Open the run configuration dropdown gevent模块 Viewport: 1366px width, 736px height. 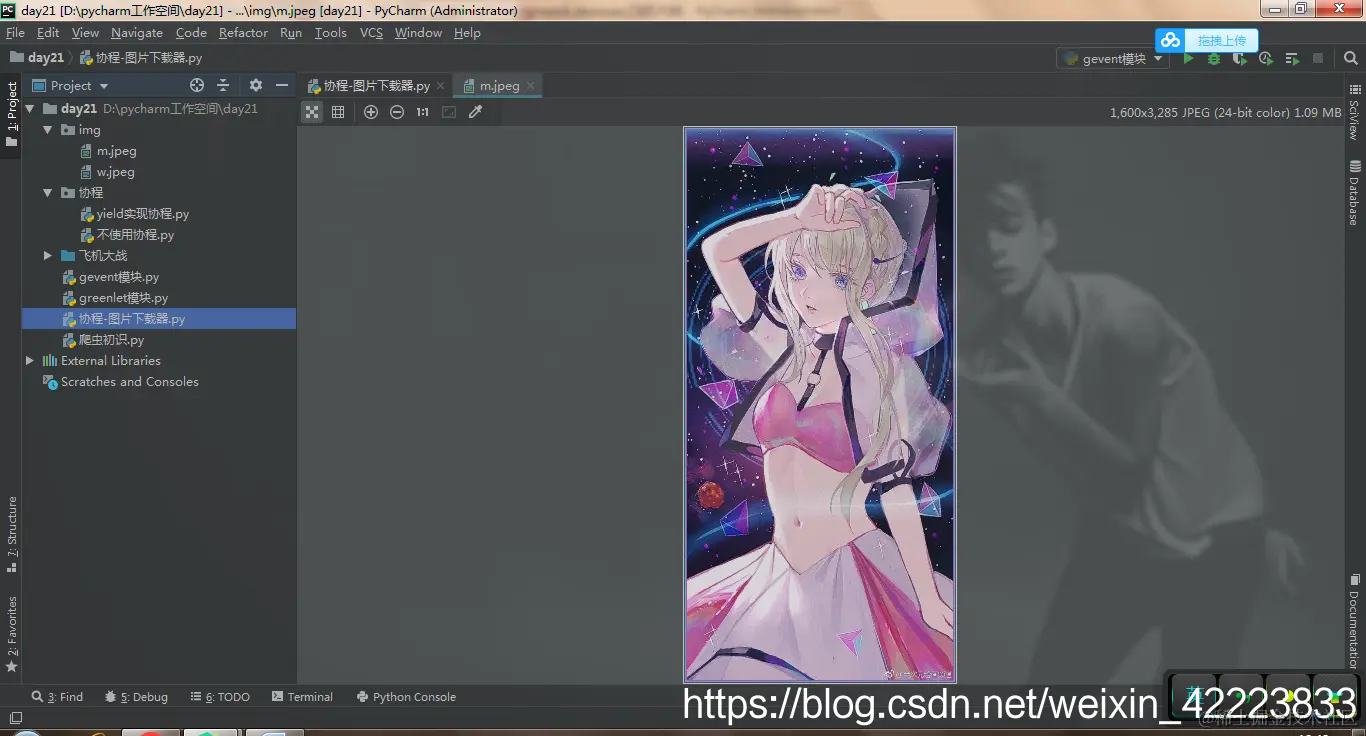[1113, 59]
